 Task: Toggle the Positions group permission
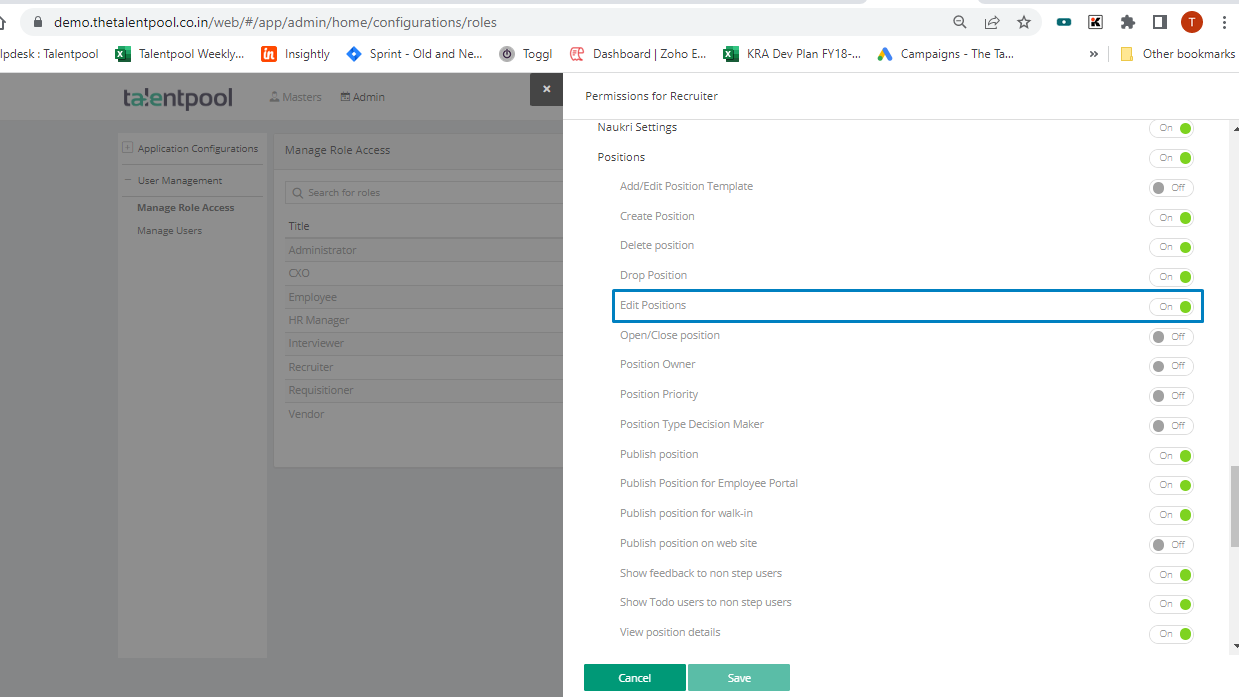tap(1171, 158)
